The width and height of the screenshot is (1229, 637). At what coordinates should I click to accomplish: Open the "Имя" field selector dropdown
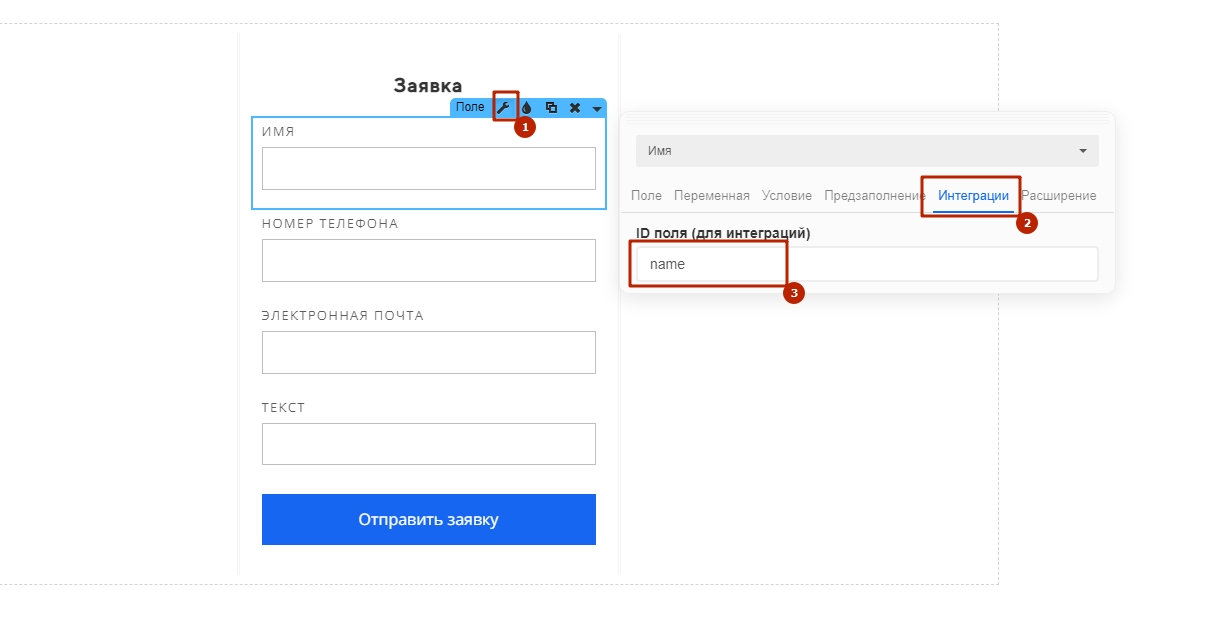(867, 151)
